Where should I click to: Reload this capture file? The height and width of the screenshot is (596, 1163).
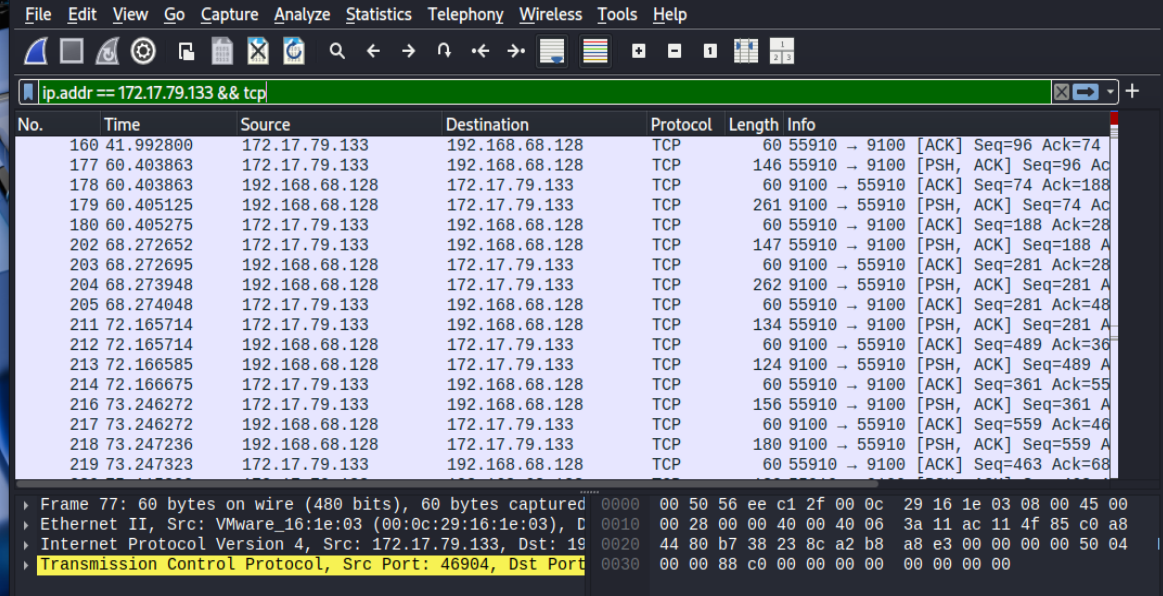tap(294, 51)
